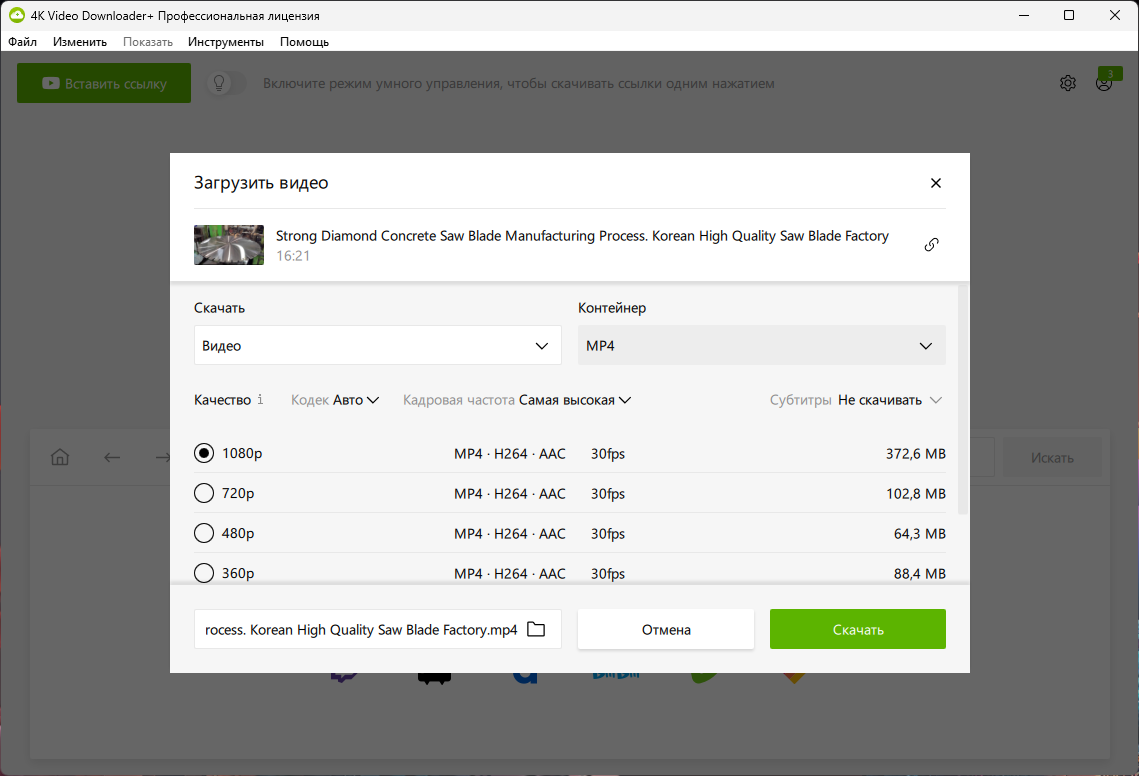The width and height of the screenshot is (1139, 776).
Task: Click the green Скачать button
Action: pos(858,629)
